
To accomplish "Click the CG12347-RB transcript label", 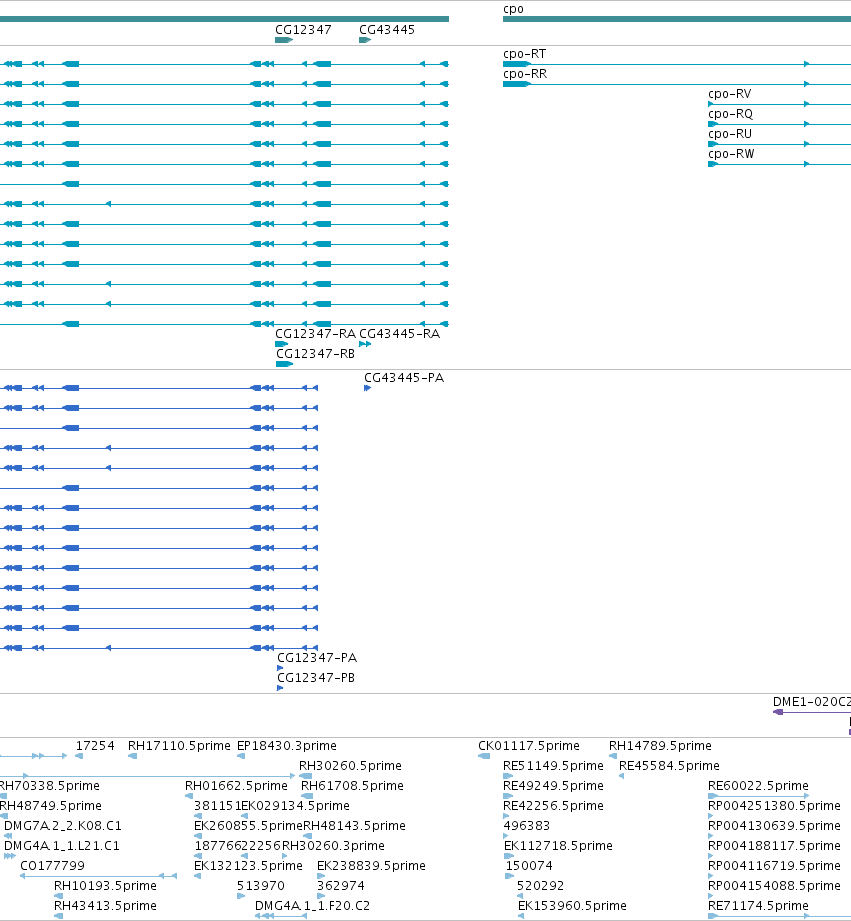I will tap(315, 354).
